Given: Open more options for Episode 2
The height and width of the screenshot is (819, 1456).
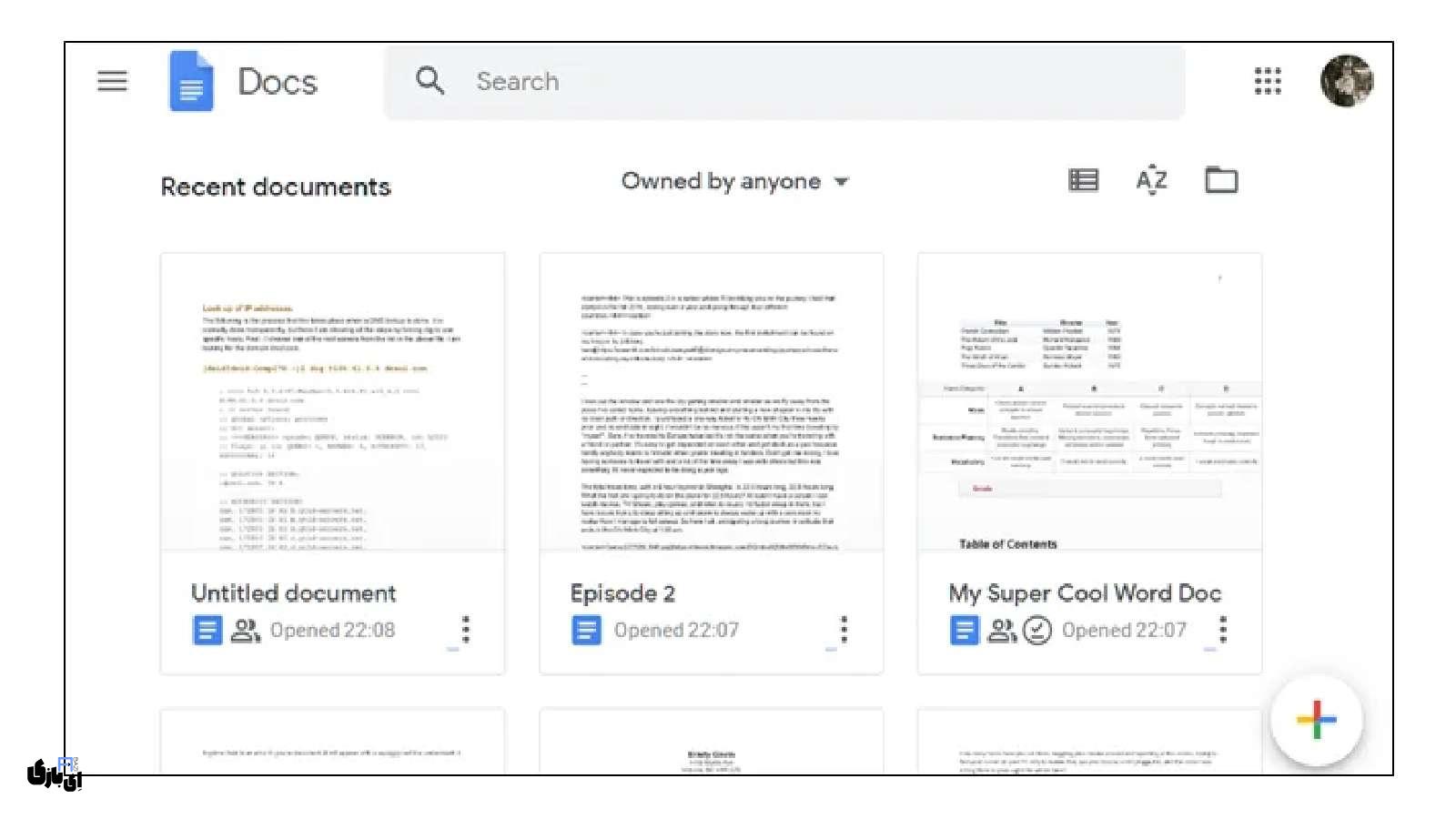Looking at the screenshot, I should click(x=844, y=630).
